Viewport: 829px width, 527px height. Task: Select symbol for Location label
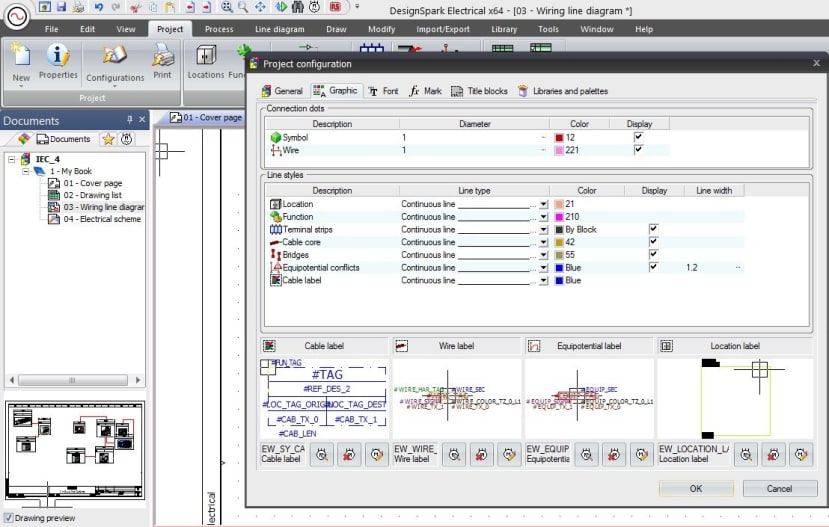[746, 455]
